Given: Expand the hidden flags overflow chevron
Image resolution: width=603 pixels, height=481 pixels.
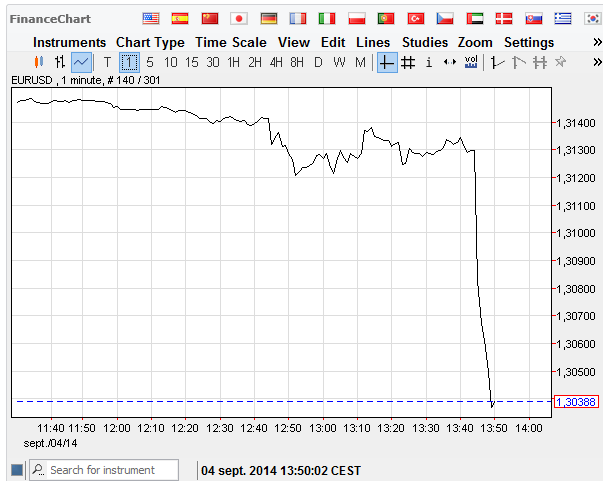Looking at the screenshot, I should click(x=594, y=18).
